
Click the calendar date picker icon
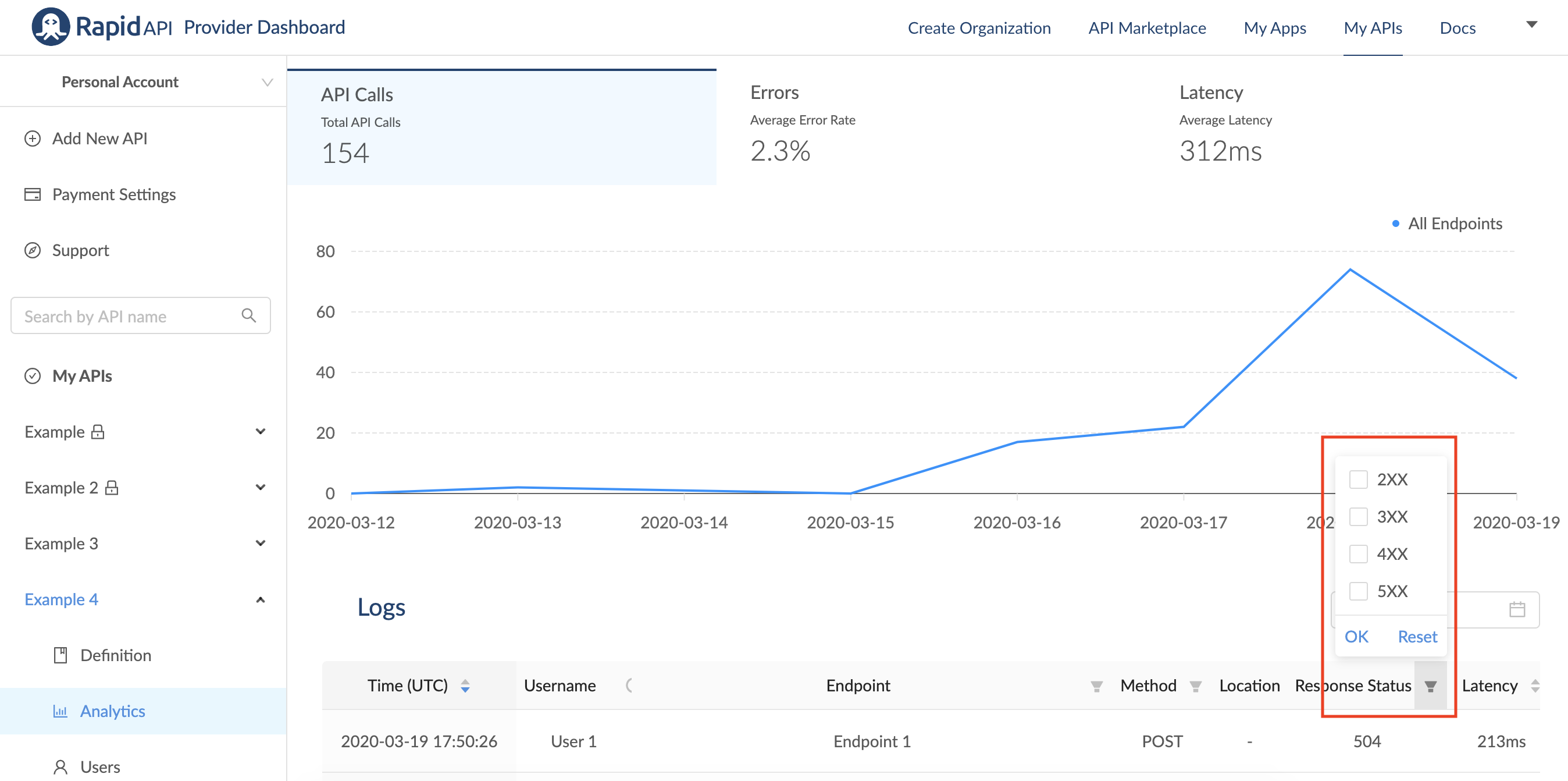point(1517,609)
